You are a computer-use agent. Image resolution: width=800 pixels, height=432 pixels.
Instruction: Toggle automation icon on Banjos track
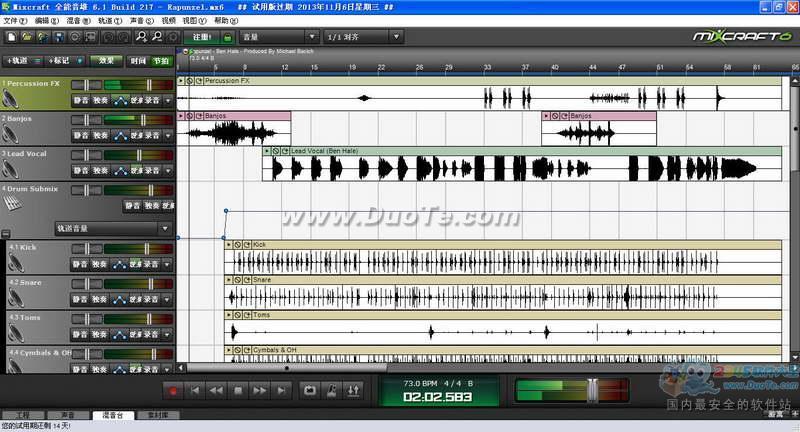120,136
